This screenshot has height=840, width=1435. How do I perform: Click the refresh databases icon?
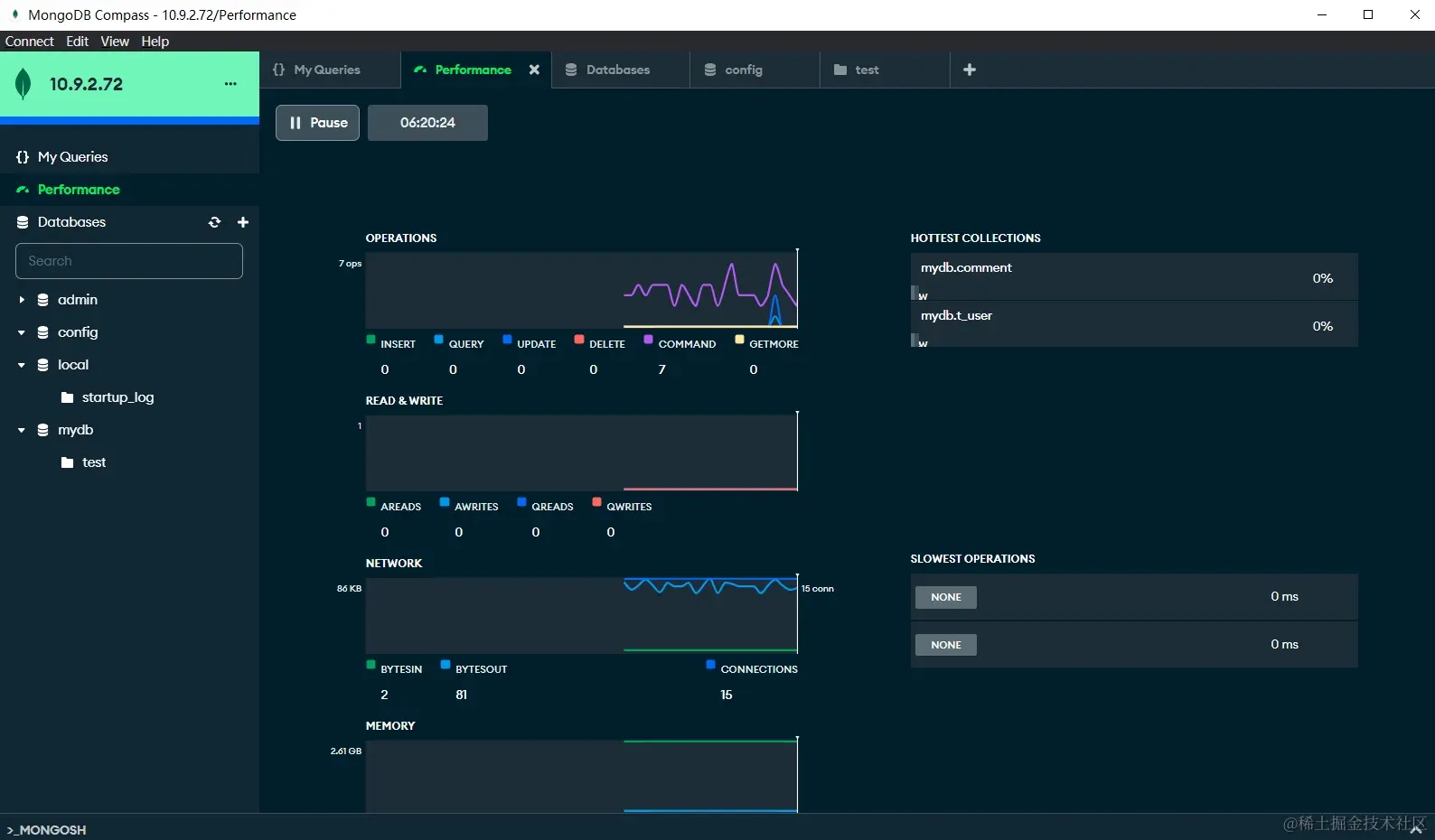pyautogui.click(x=214, y=222)
